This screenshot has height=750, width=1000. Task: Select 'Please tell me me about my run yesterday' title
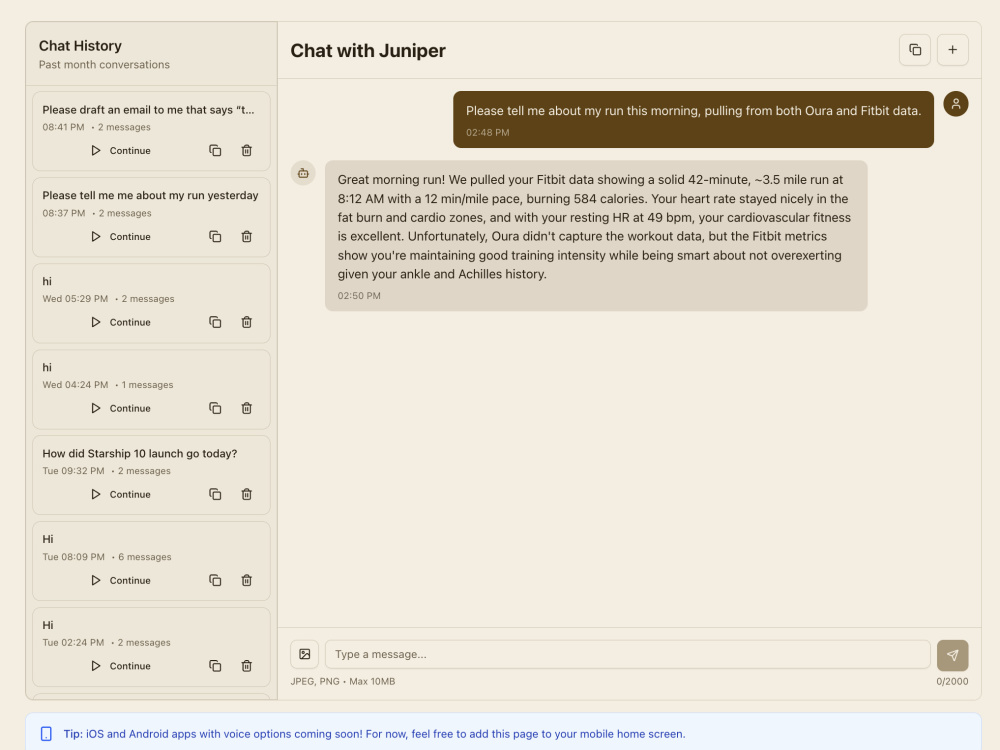coord(151,195)
